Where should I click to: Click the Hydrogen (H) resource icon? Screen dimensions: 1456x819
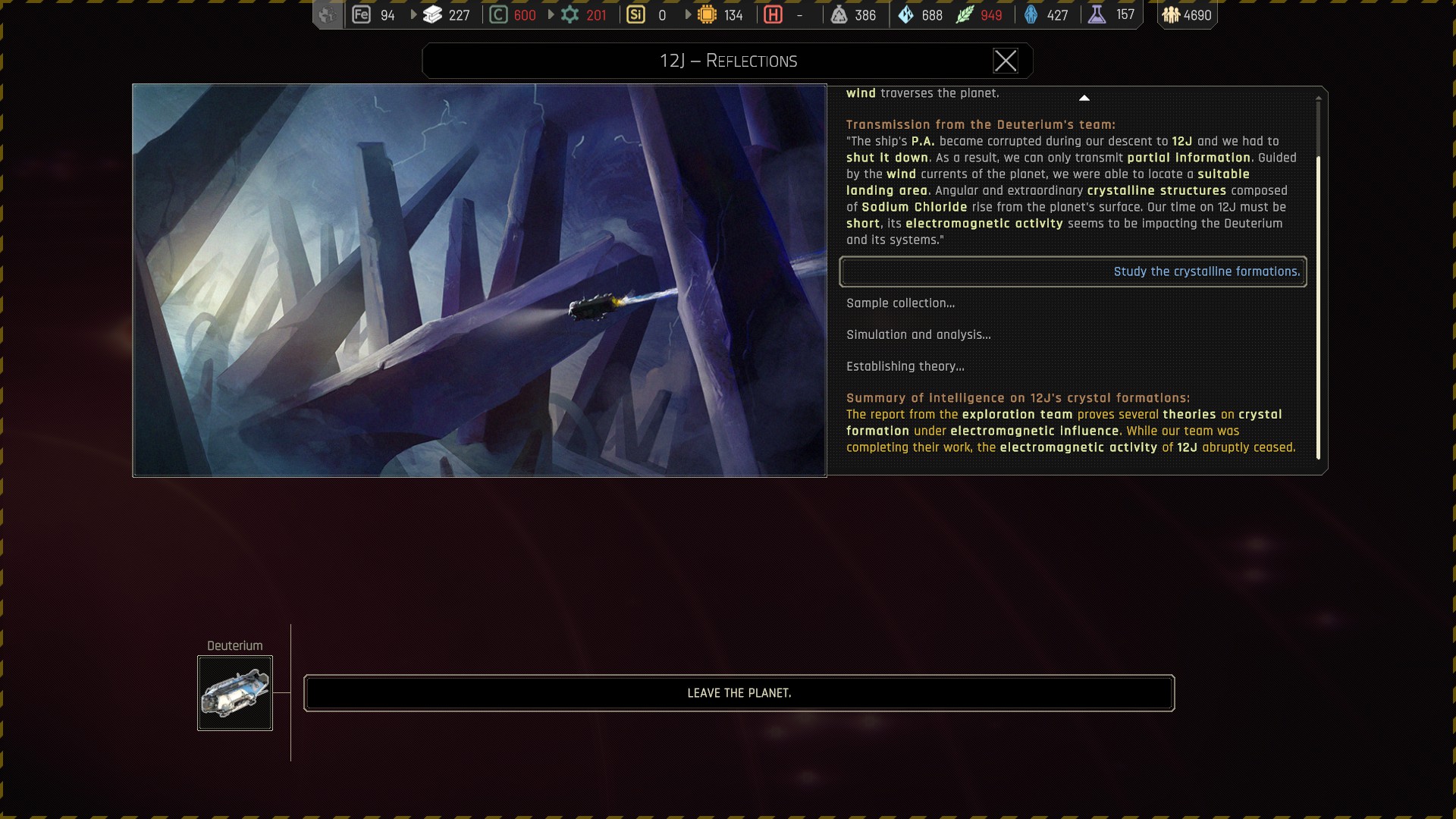pyautogui.click(x=773, y=14)
